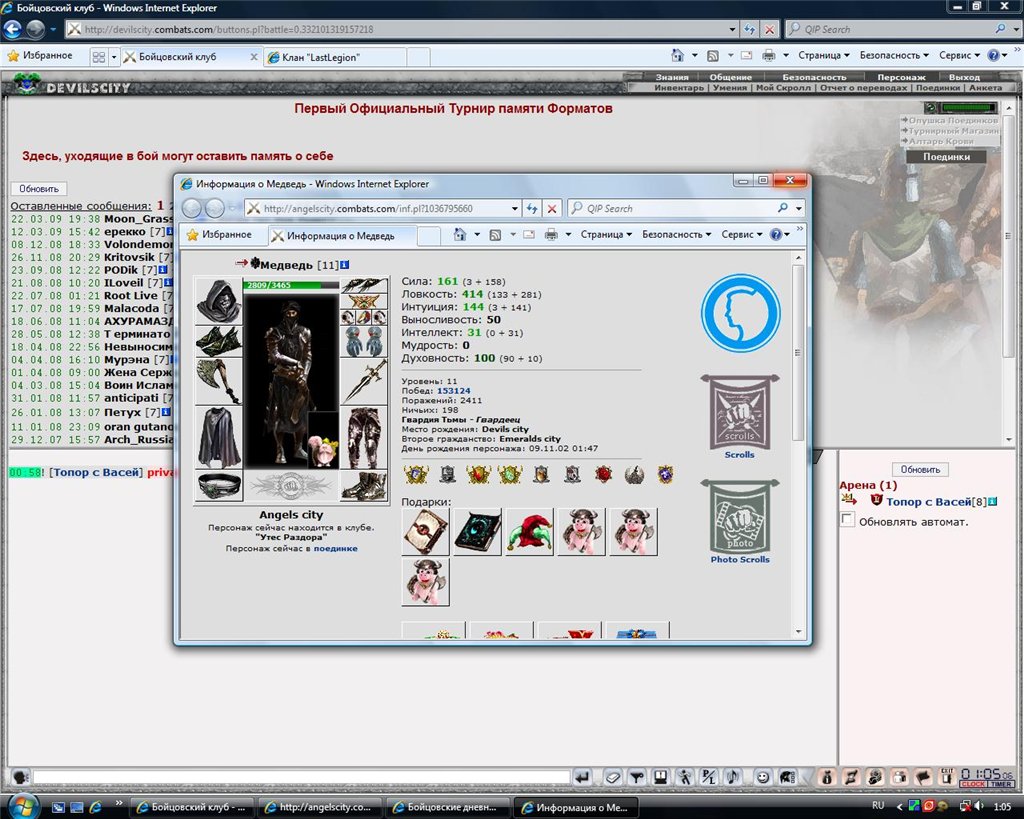The image size is (1024, 819).
Task: Click the smiley emoticons chat button
Action: (x=762, y=777)
